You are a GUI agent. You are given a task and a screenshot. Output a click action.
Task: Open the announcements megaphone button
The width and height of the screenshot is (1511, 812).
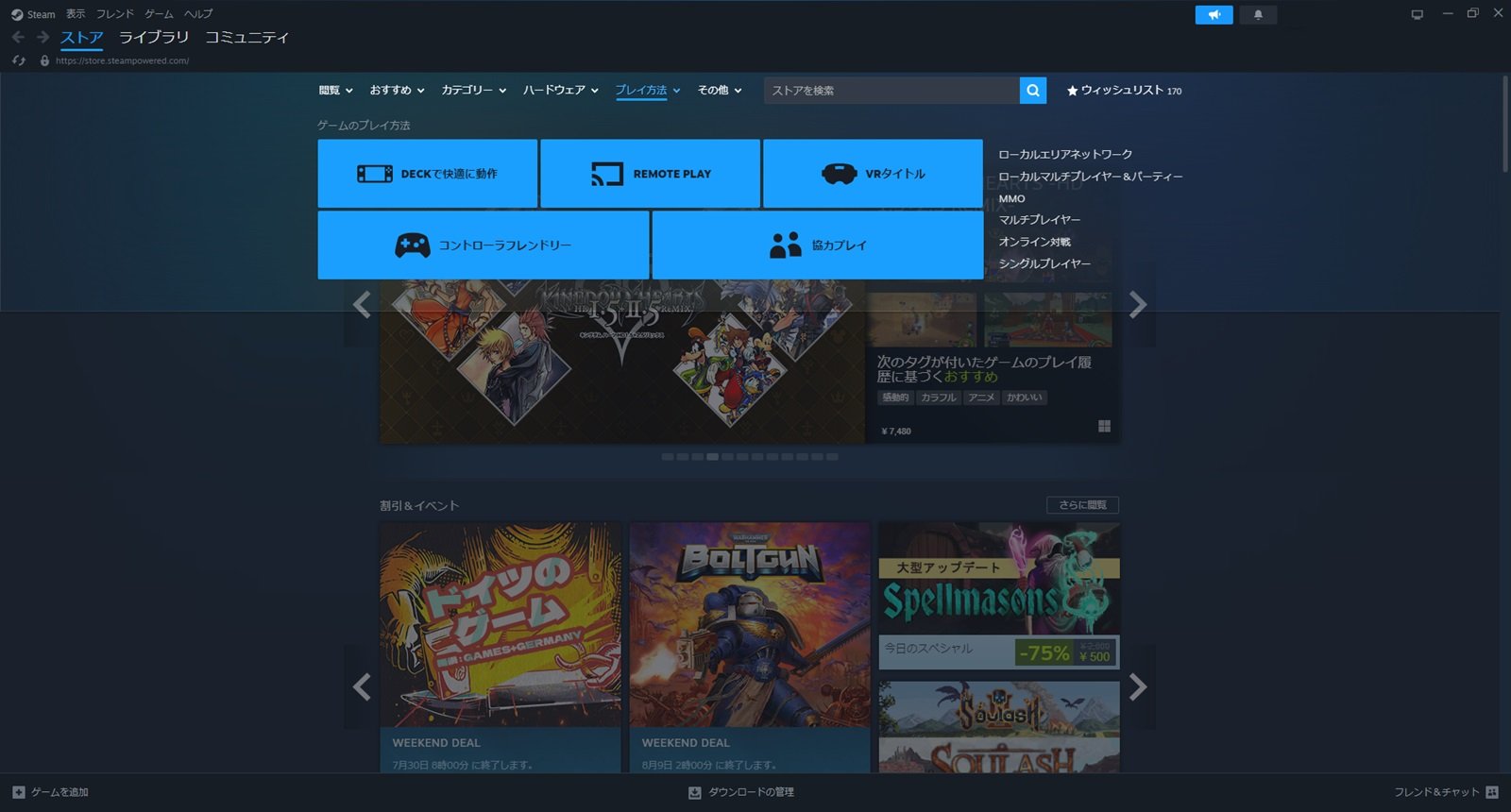click(x=1214, y=14)
